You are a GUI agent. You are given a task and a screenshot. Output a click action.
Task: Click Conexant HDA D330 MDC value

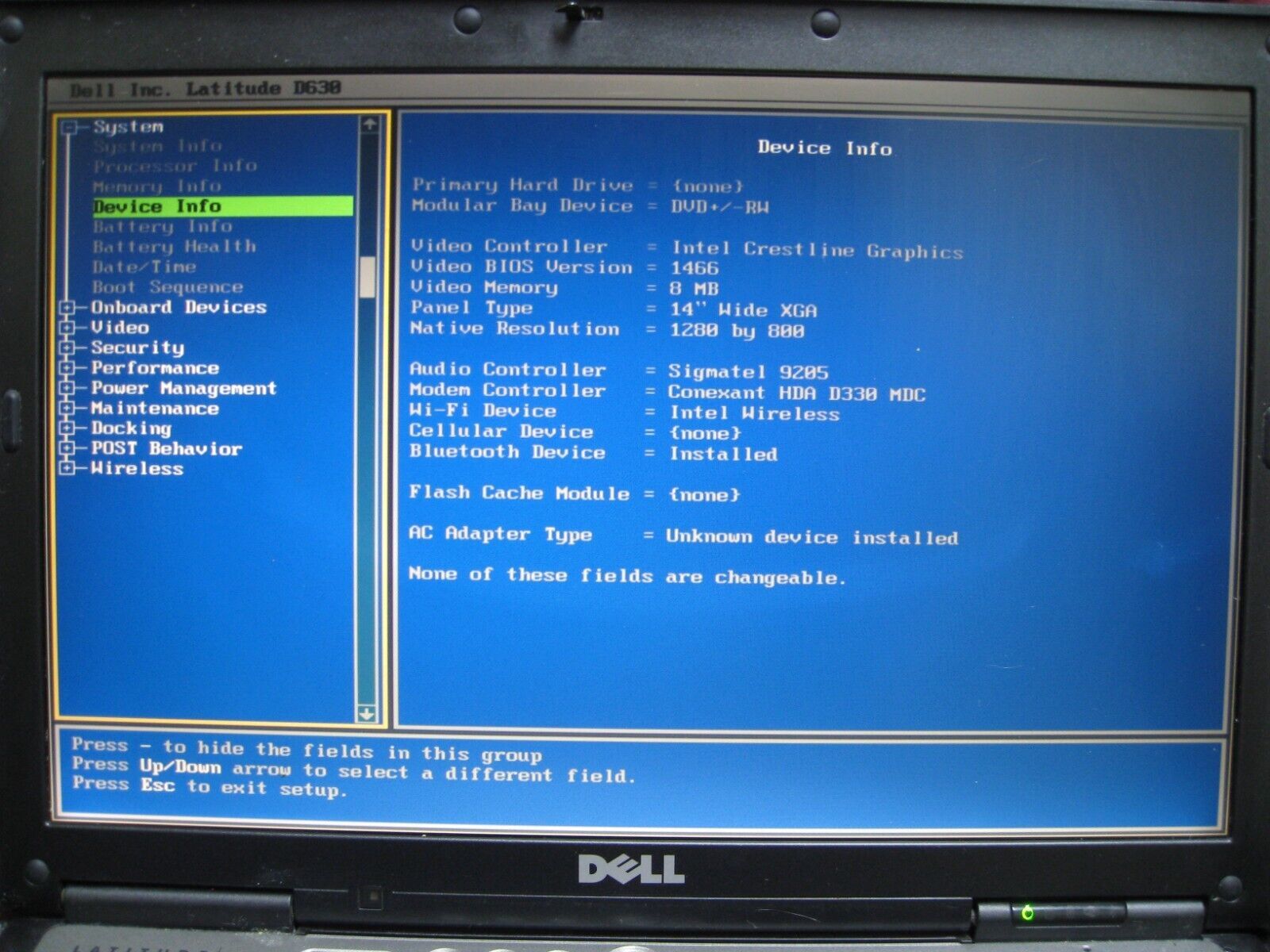796,393
